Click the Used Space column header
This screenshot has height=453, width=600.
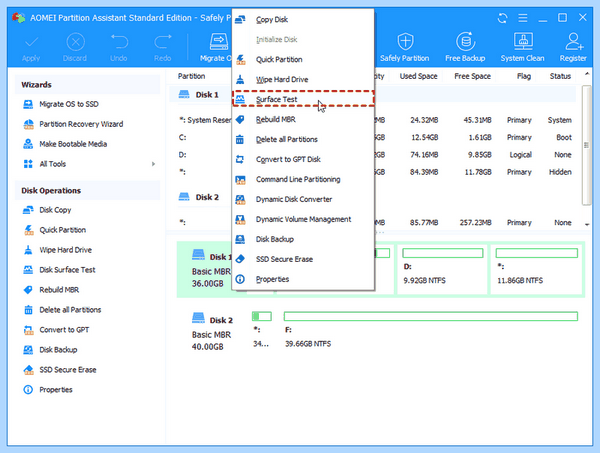tap(418, 76)
